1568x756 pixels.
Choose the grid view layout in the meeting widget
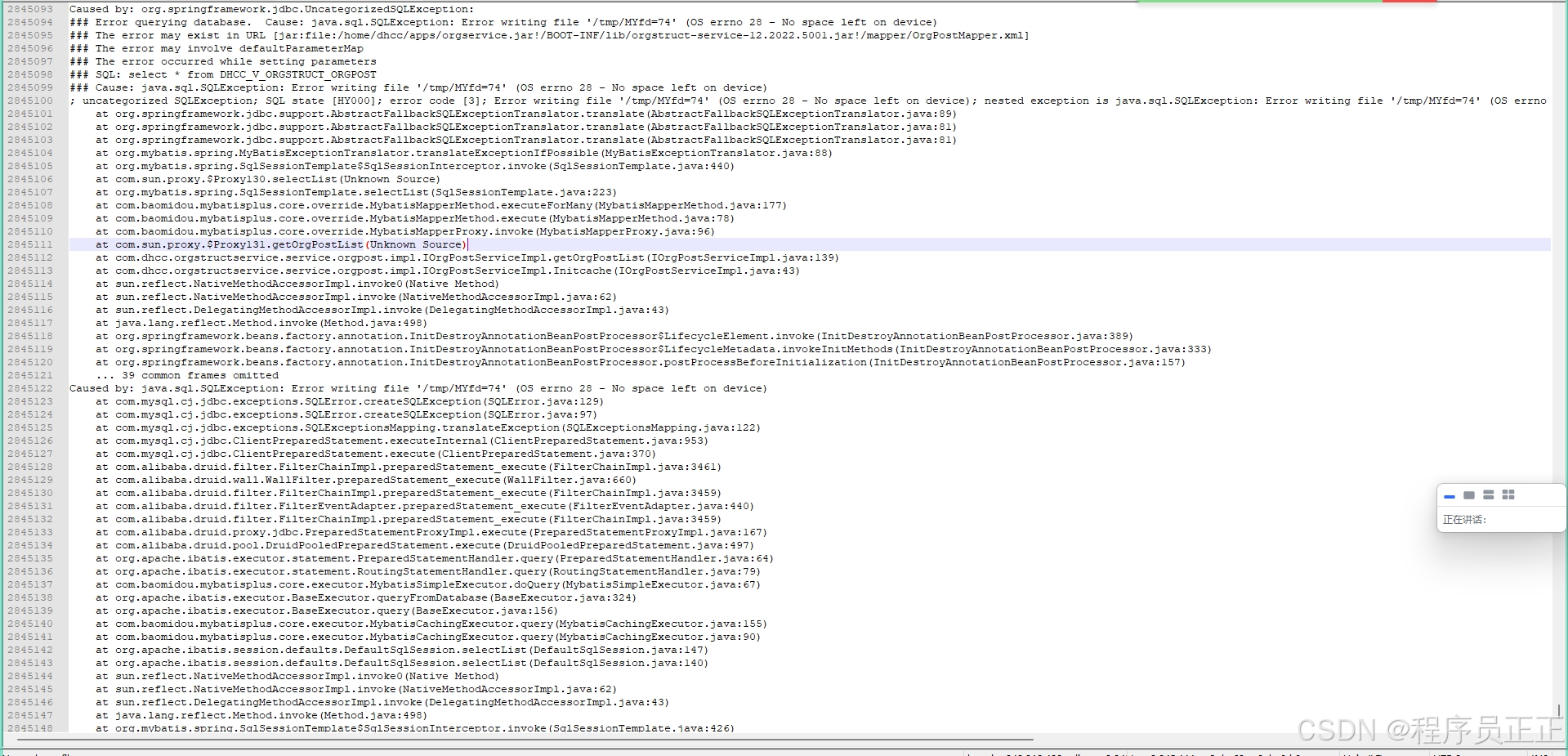(x=1508, y=495)
